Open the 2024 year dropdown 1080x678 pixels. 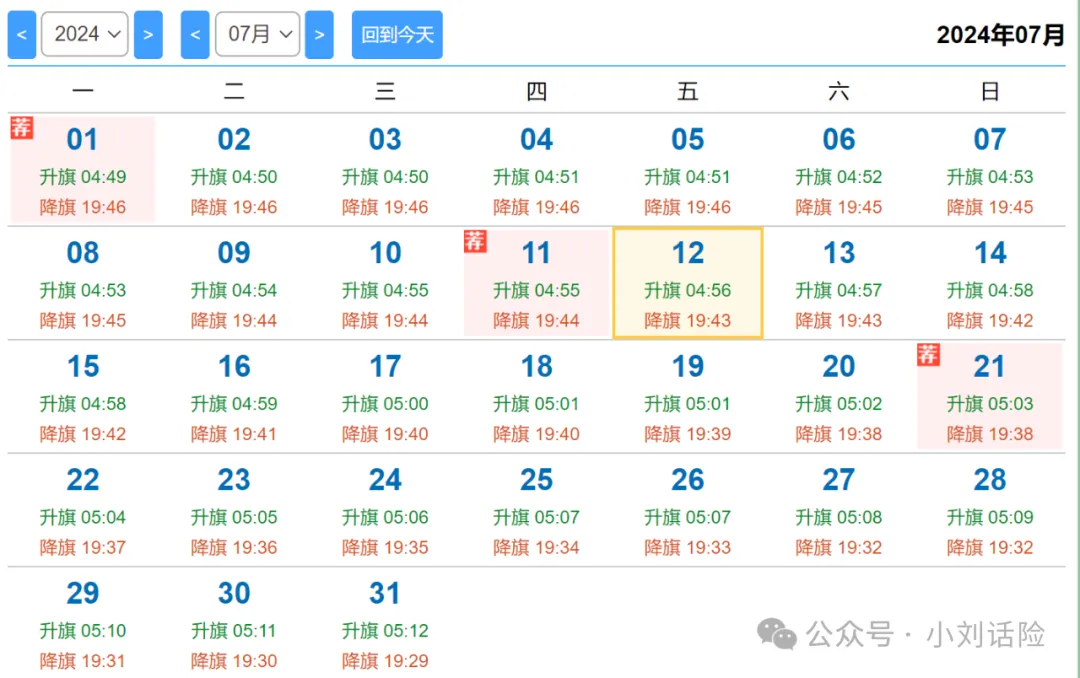tap(85, 35)
